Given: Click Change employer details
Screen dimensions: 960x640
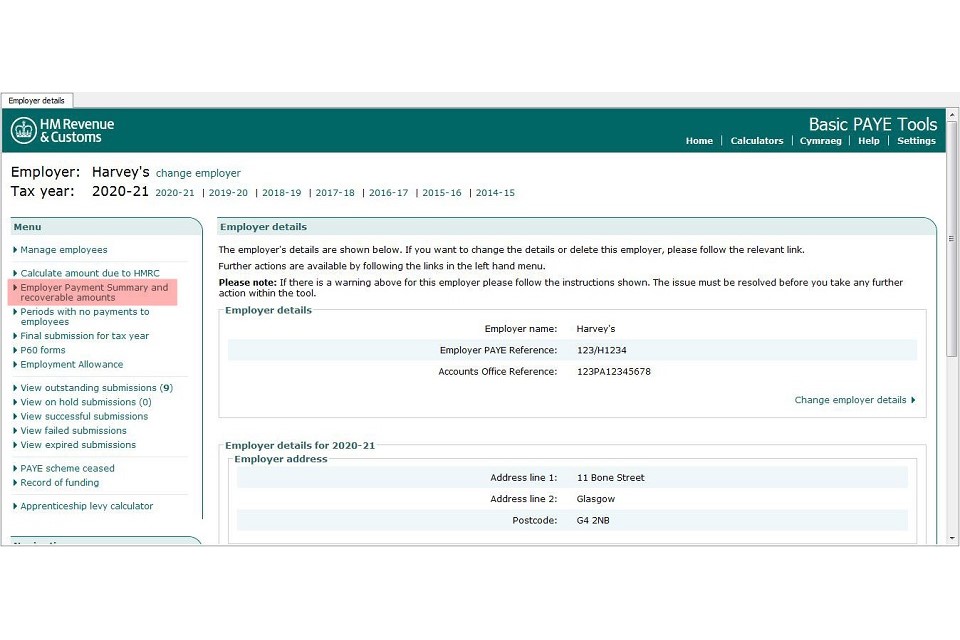Looking at the screenshot, I should pos(852,399).
